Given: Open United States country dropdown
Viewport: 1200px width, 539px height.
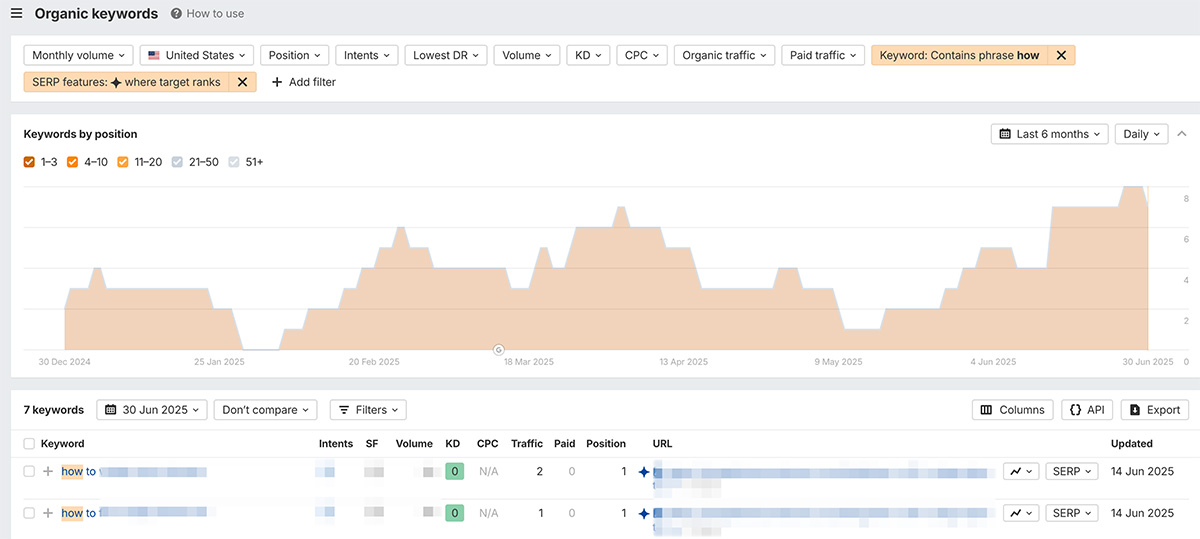Looking at the screenshot, I should (197, 56).
